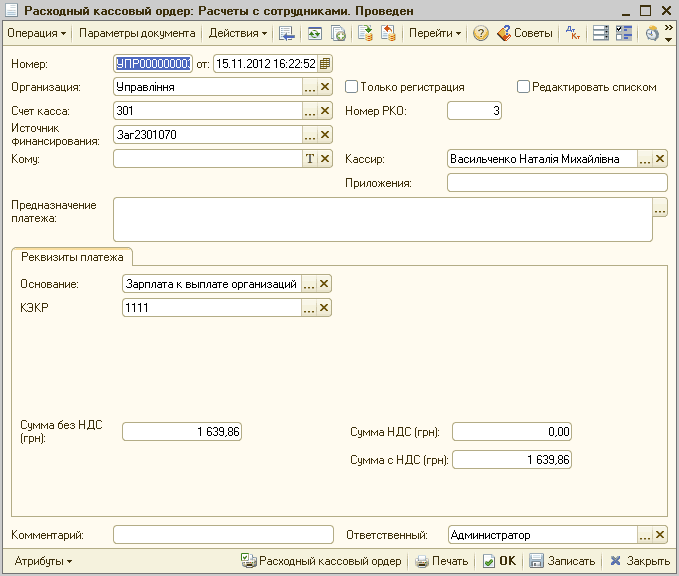The image size is (679, 576).
Task: Toggle the Редактировать списком checkbox
Action: (524, 87)
